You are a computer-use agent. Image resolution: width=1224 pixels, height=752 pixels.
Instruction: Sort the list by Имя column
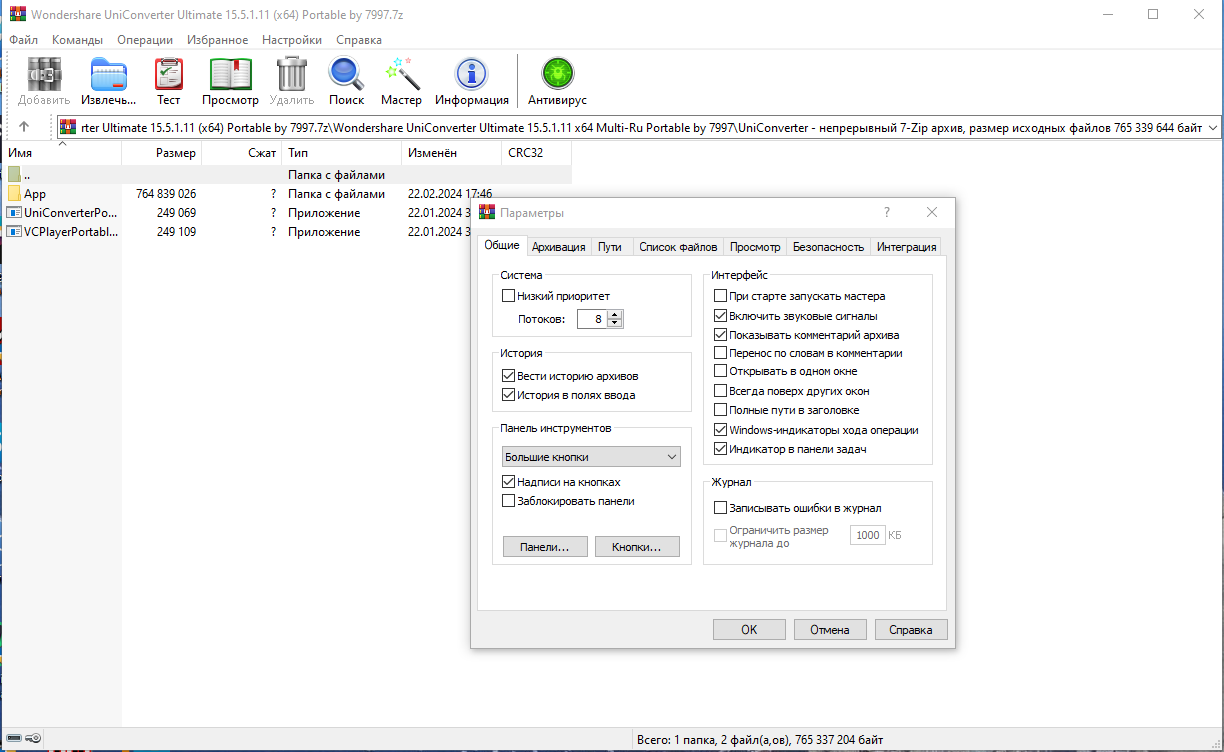point(61,153)
